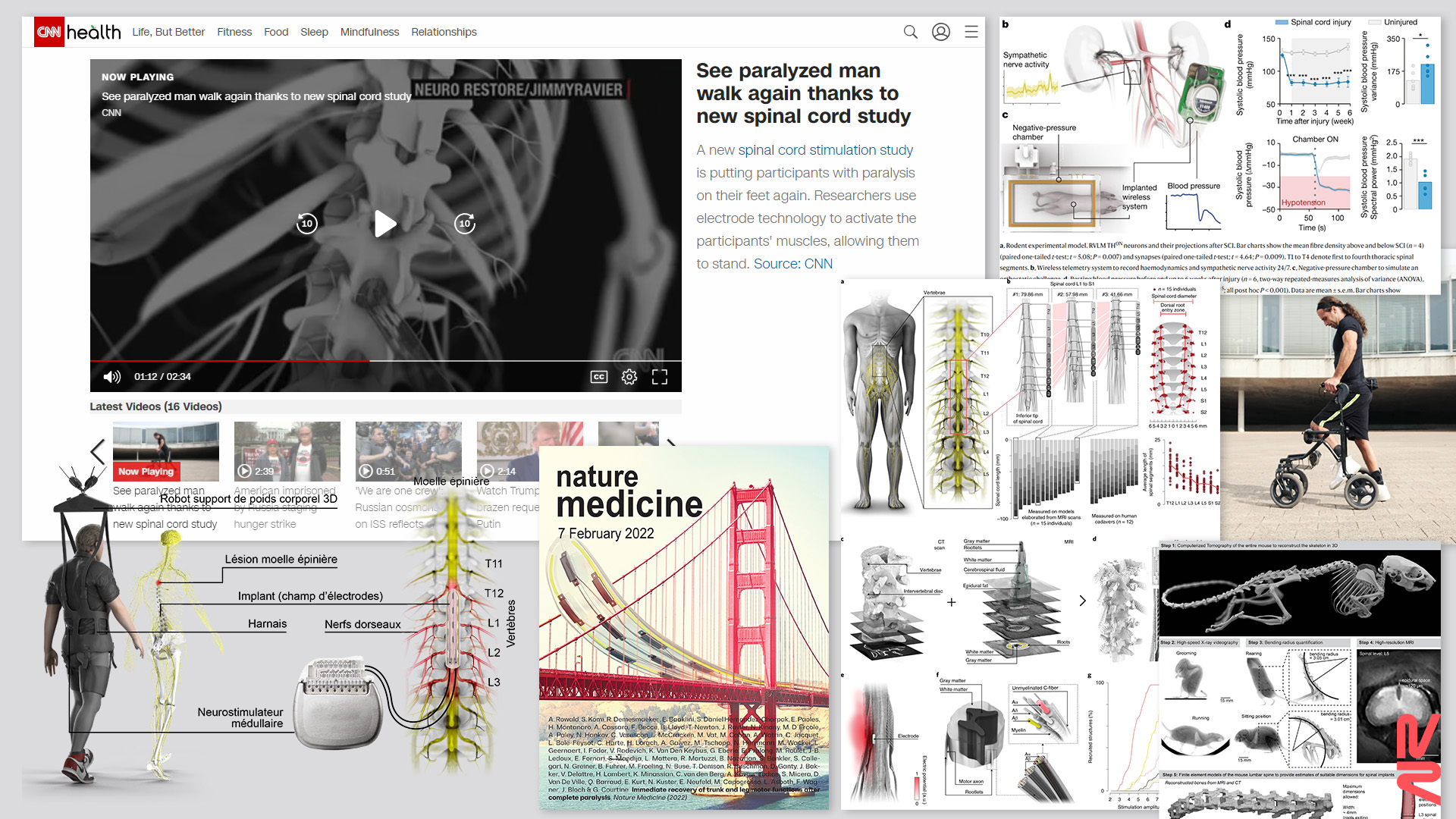Click the 'Lésion moelle épinière' label
Image resolution: width=1456 pixels, height=819 pixels.
[x=281, y=560]
